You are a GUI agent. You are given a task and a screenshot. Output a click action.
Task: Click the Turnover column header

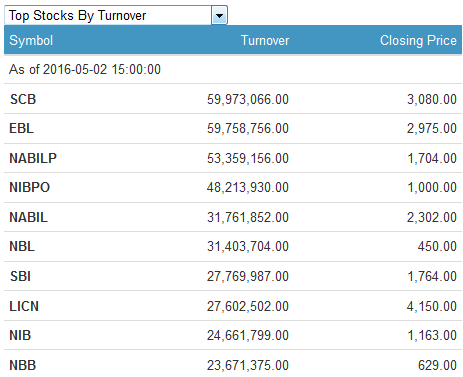[265, 41]
